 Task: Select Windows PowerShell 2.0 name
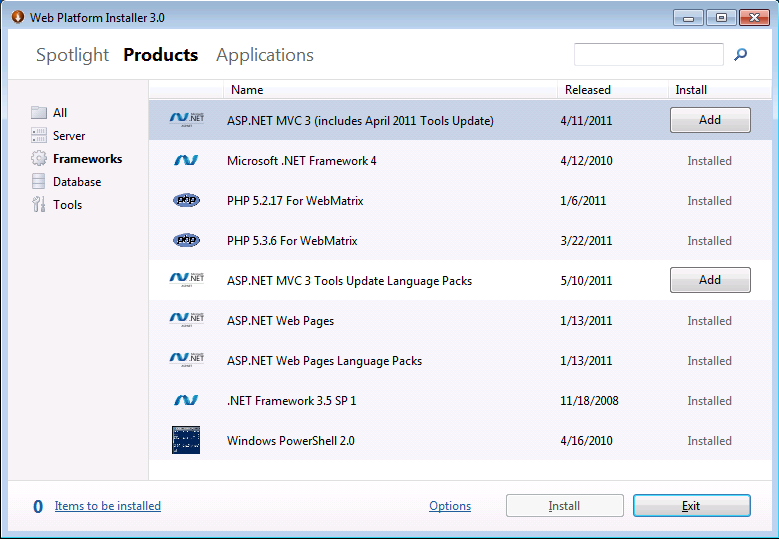click(291, 441)
